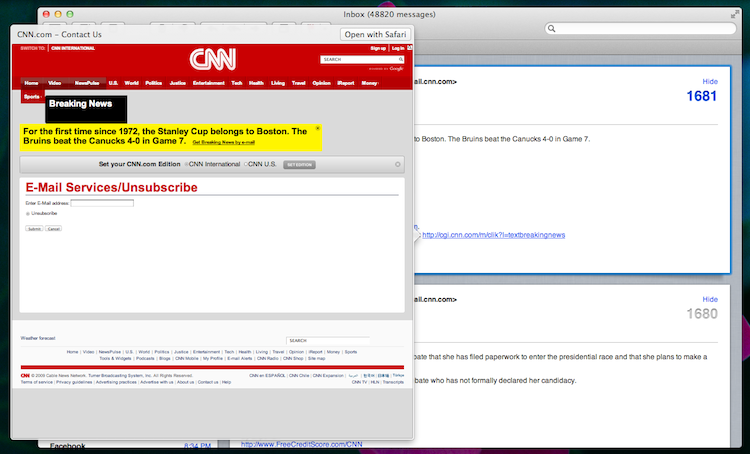Viewport: 750px width, 454px height.
Task: Click CNN Mobile footer link
Action: 187,358
